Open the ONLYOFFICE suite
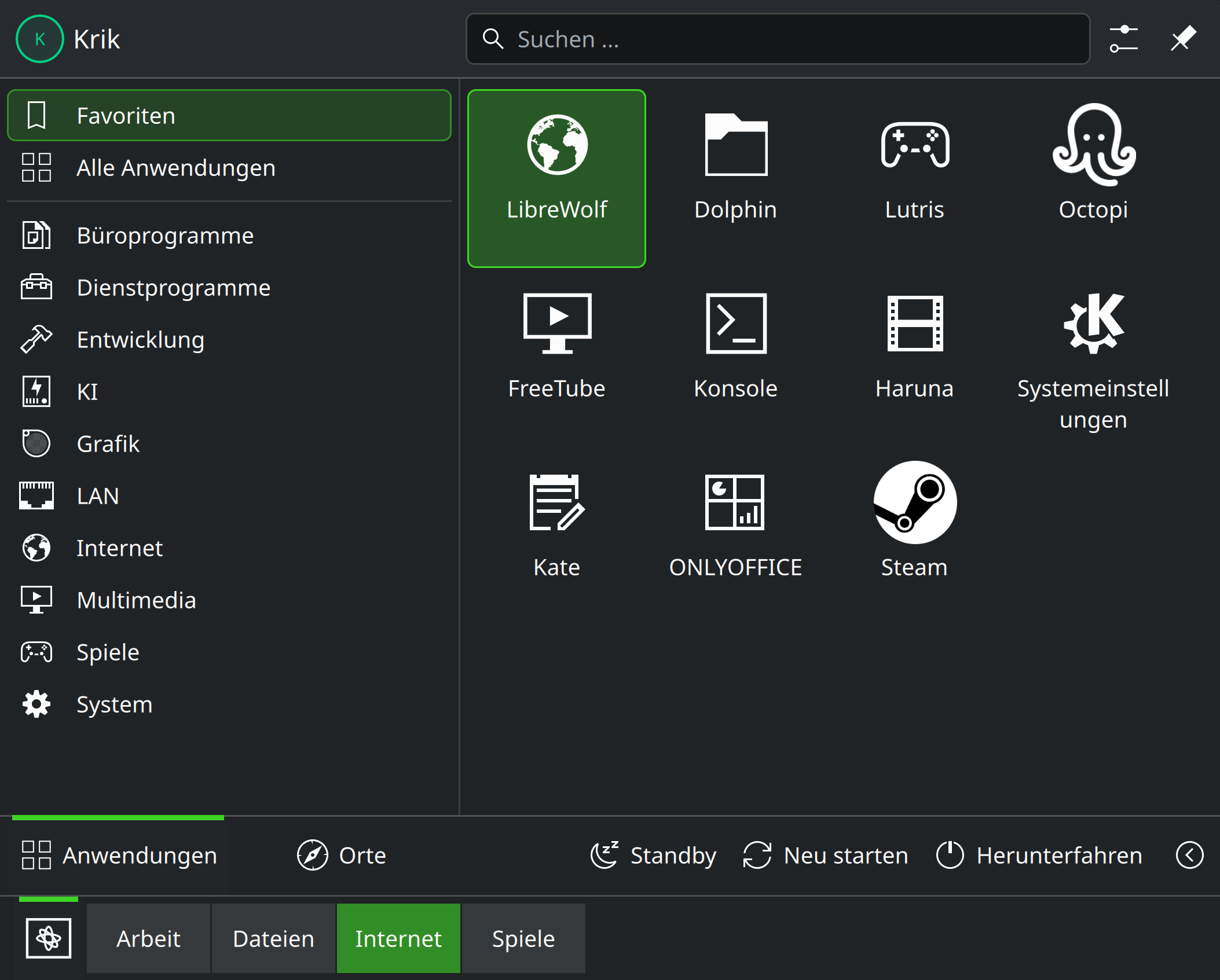 [735, 521]
